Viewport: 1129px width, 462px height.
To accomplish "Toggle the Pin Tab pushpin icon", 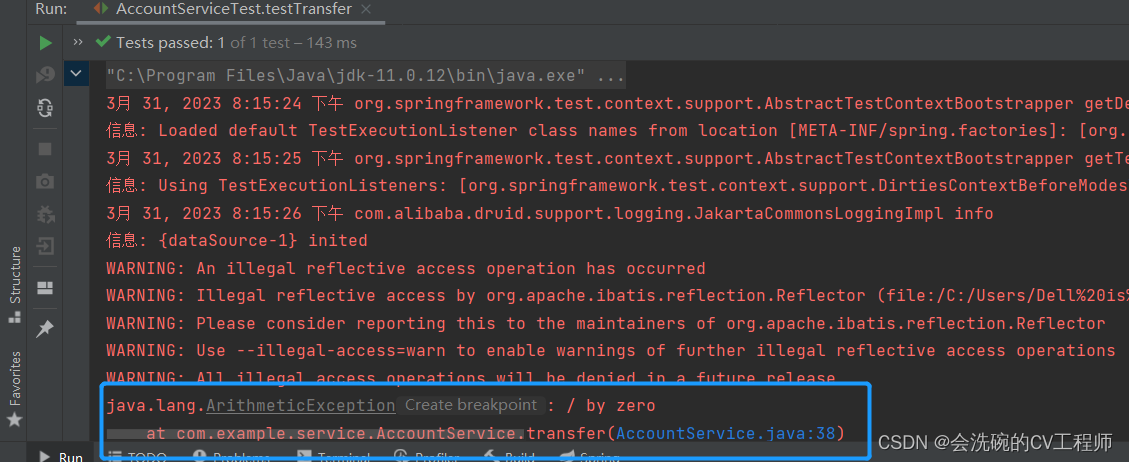I will tap(45, 329).
